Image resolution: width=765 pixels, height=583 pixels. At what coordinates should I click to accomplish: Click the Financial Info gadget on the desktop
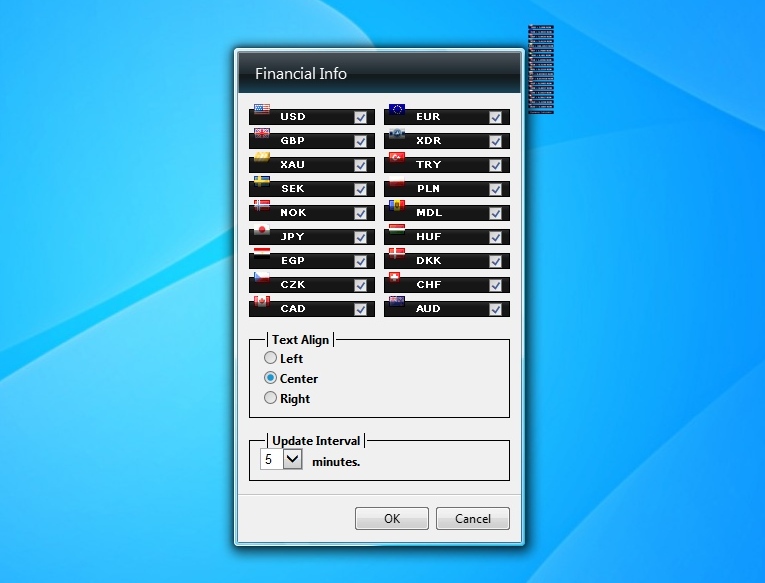tap(541, 69)
